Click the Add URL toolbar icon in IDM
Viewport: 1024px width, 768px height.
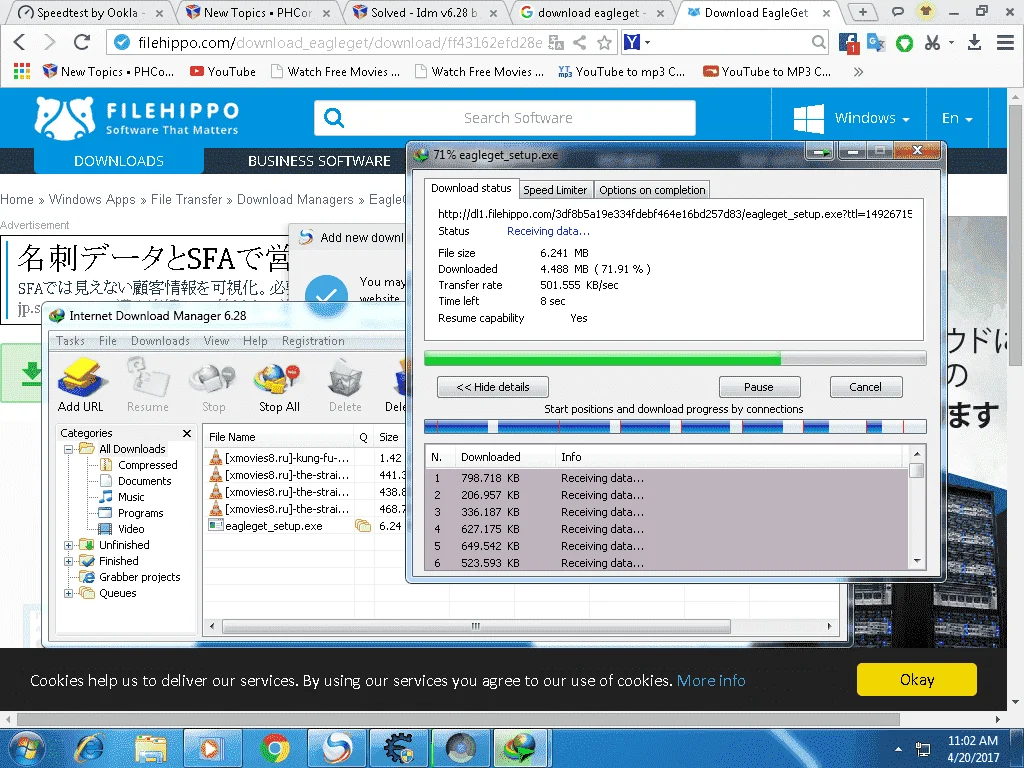80,385
